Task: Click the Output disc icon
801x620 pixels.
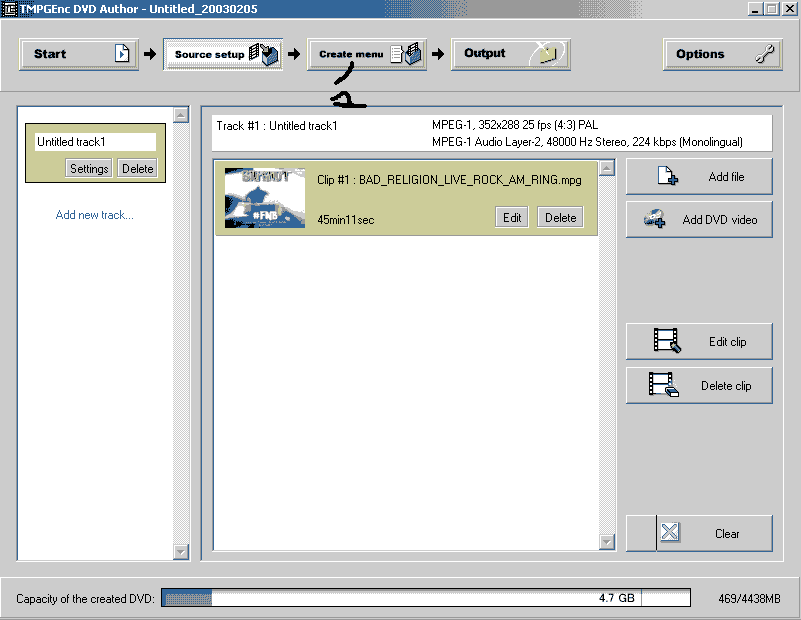Action: click(548, 53)
